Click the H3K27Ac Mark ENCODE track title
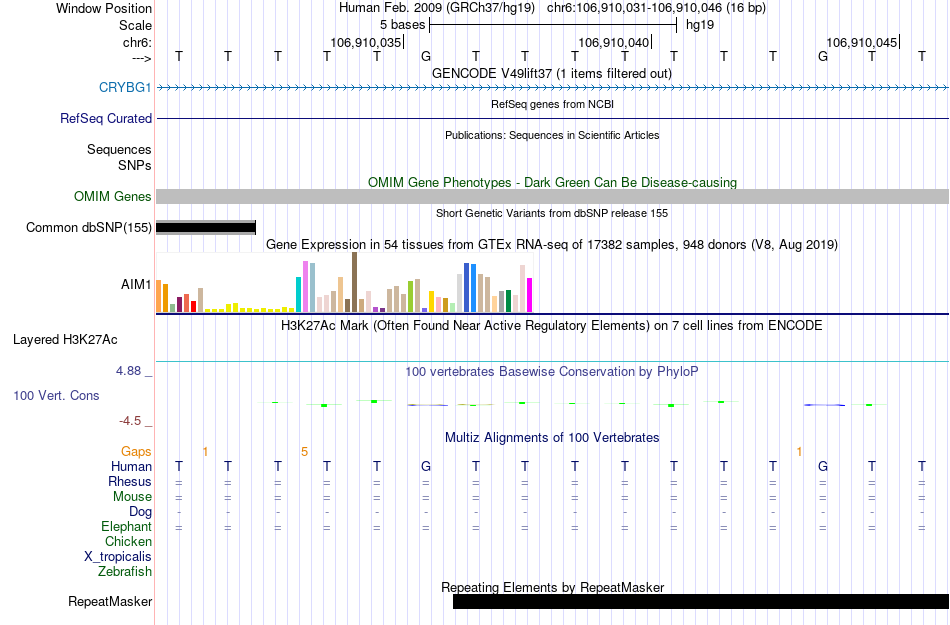 [x=552, y=326]
